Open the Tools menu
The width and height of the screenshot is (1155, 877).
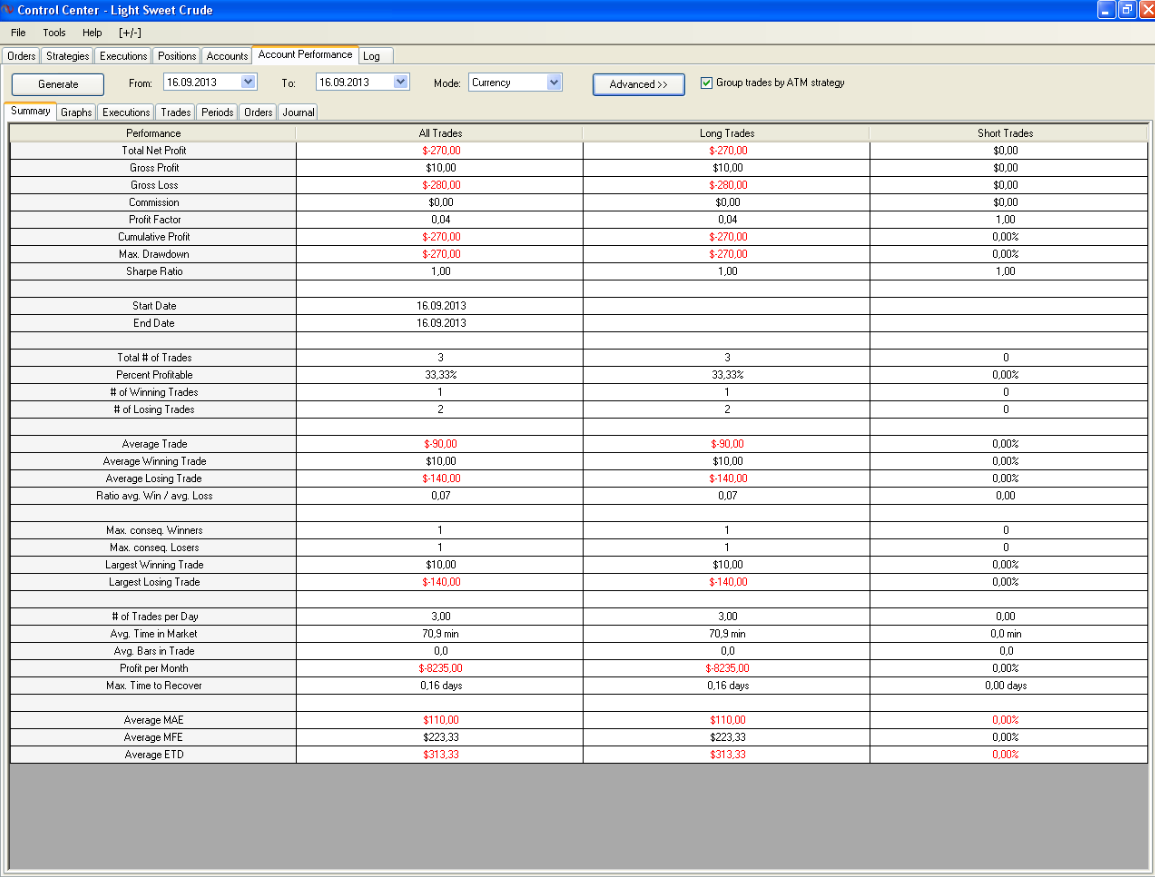54,32
